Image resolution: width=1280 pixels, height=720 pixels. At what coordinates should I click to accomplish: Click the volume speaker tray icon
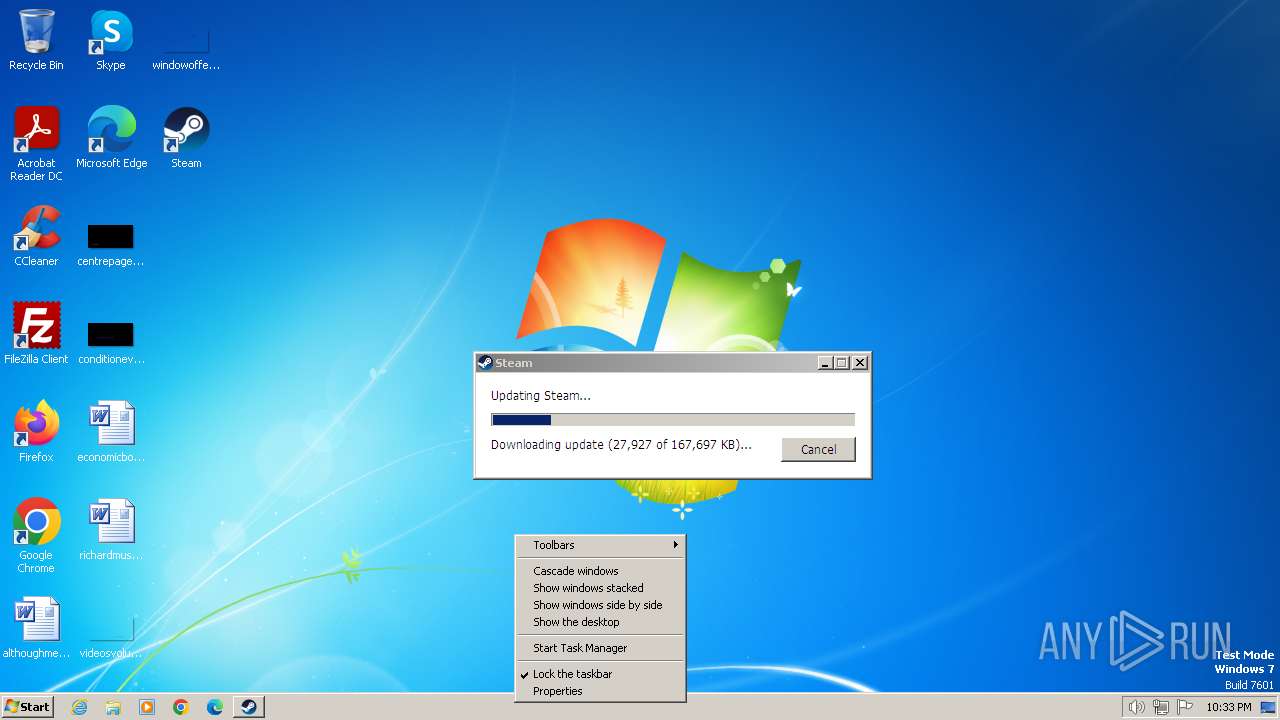tap(1136, 707)
